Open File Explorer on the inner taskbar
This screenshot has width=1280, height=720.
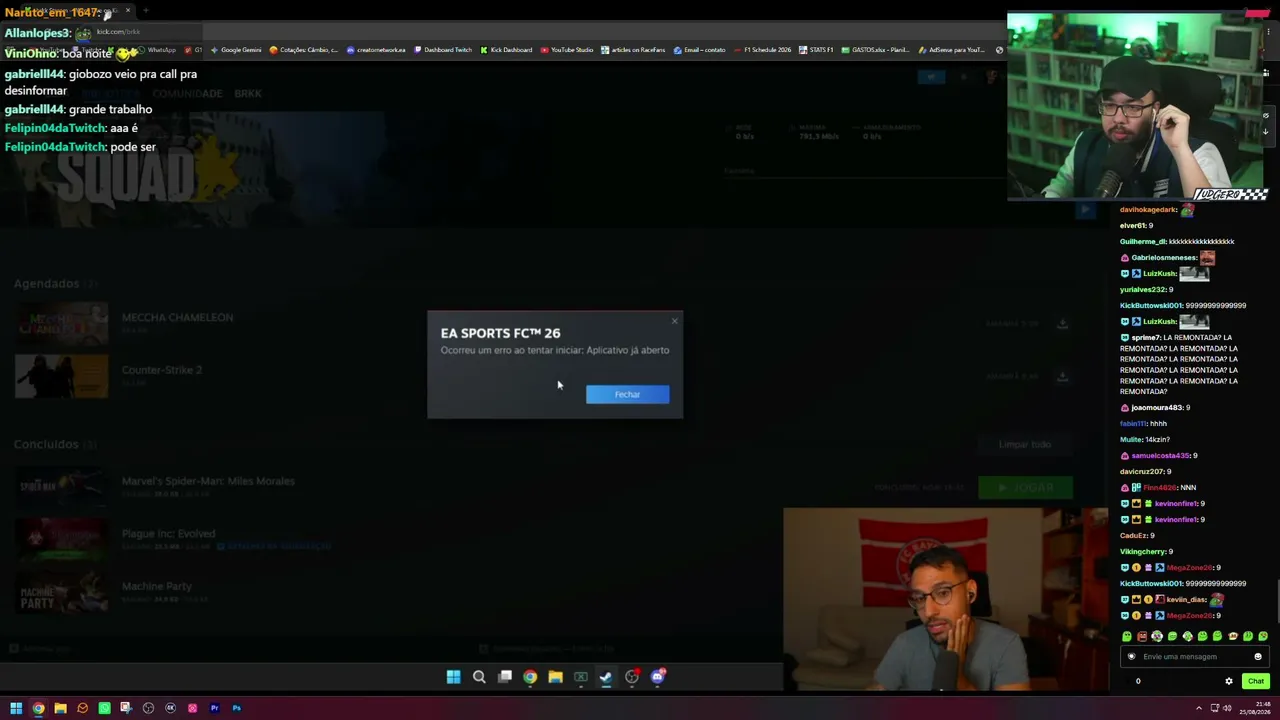(555, 677)
